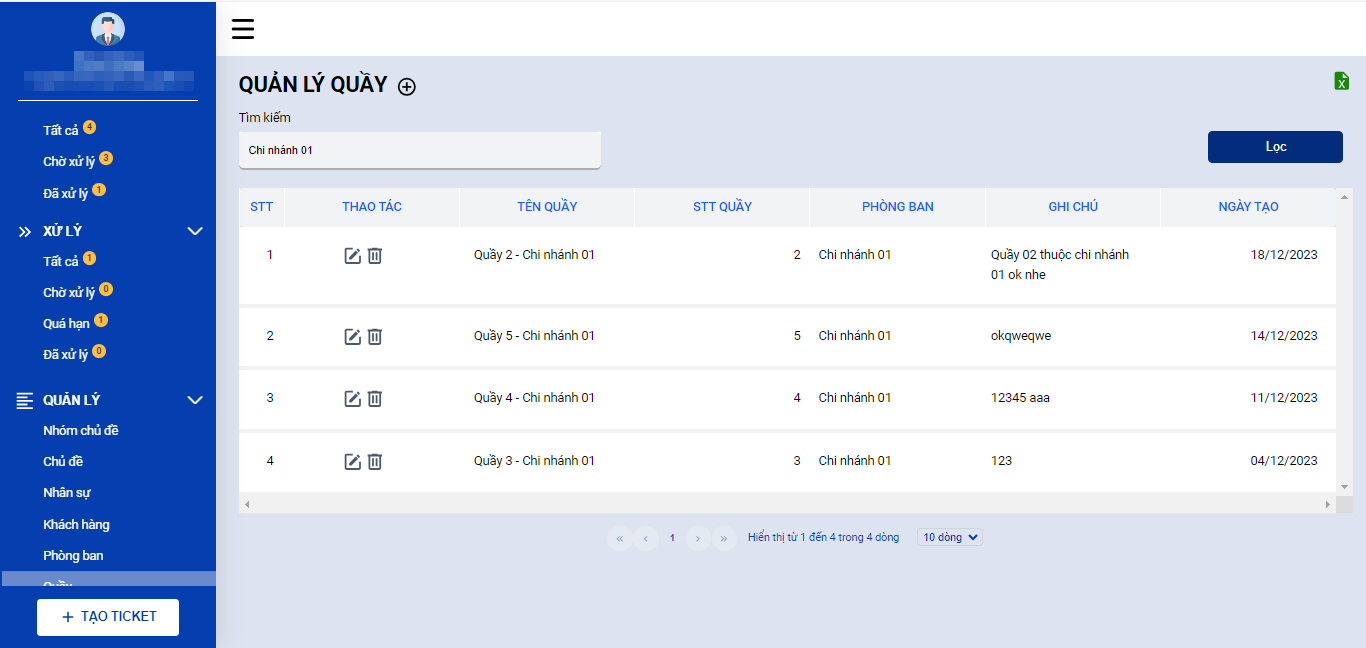Edit Quầy 4 - Chi nhánh 01 row
1366x648 pixels.
(352, 399)
